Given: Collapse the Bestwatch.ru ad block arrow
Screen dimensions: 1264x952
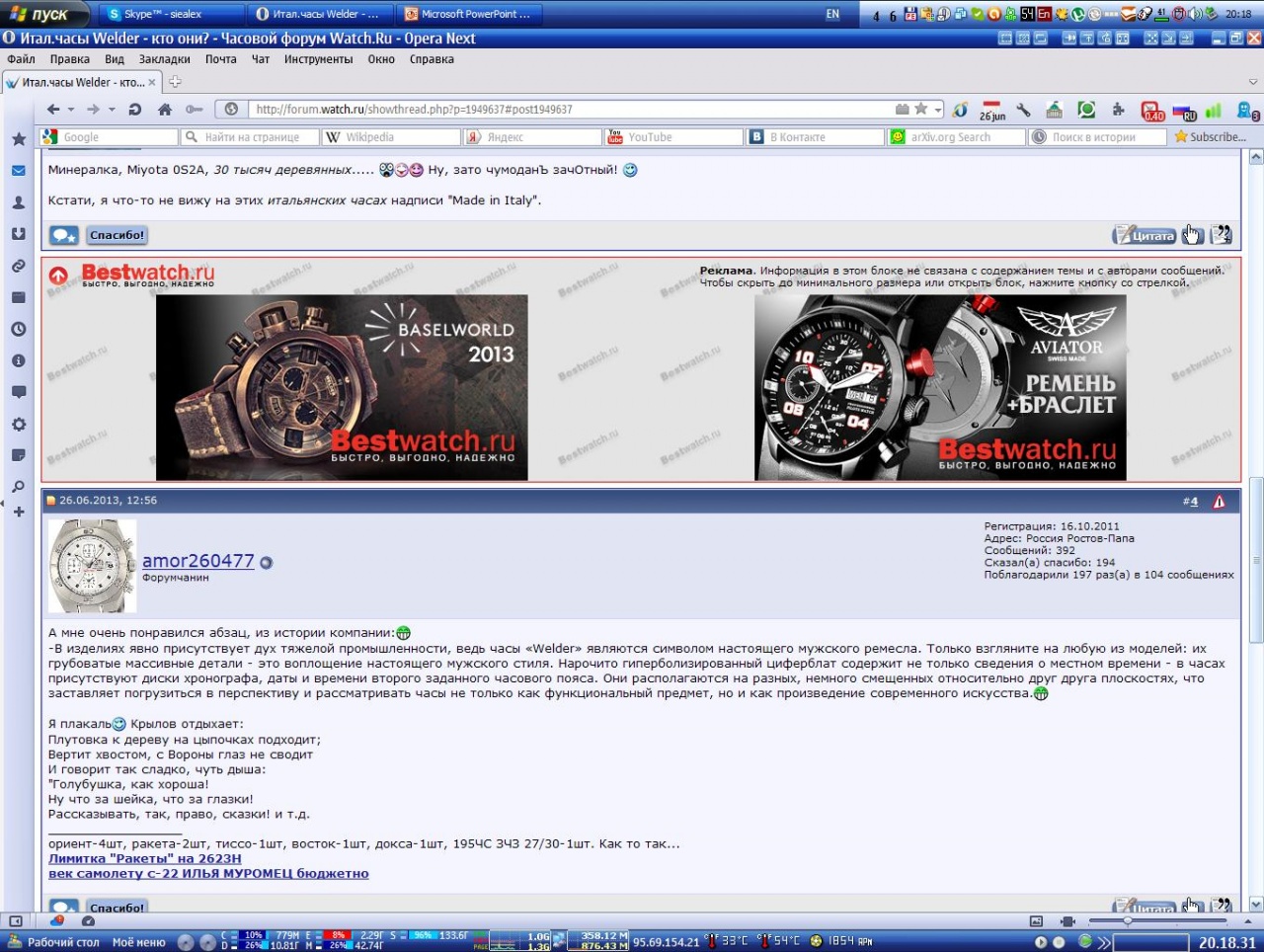Looking at the screenshot, I should [x=58, y=276].
